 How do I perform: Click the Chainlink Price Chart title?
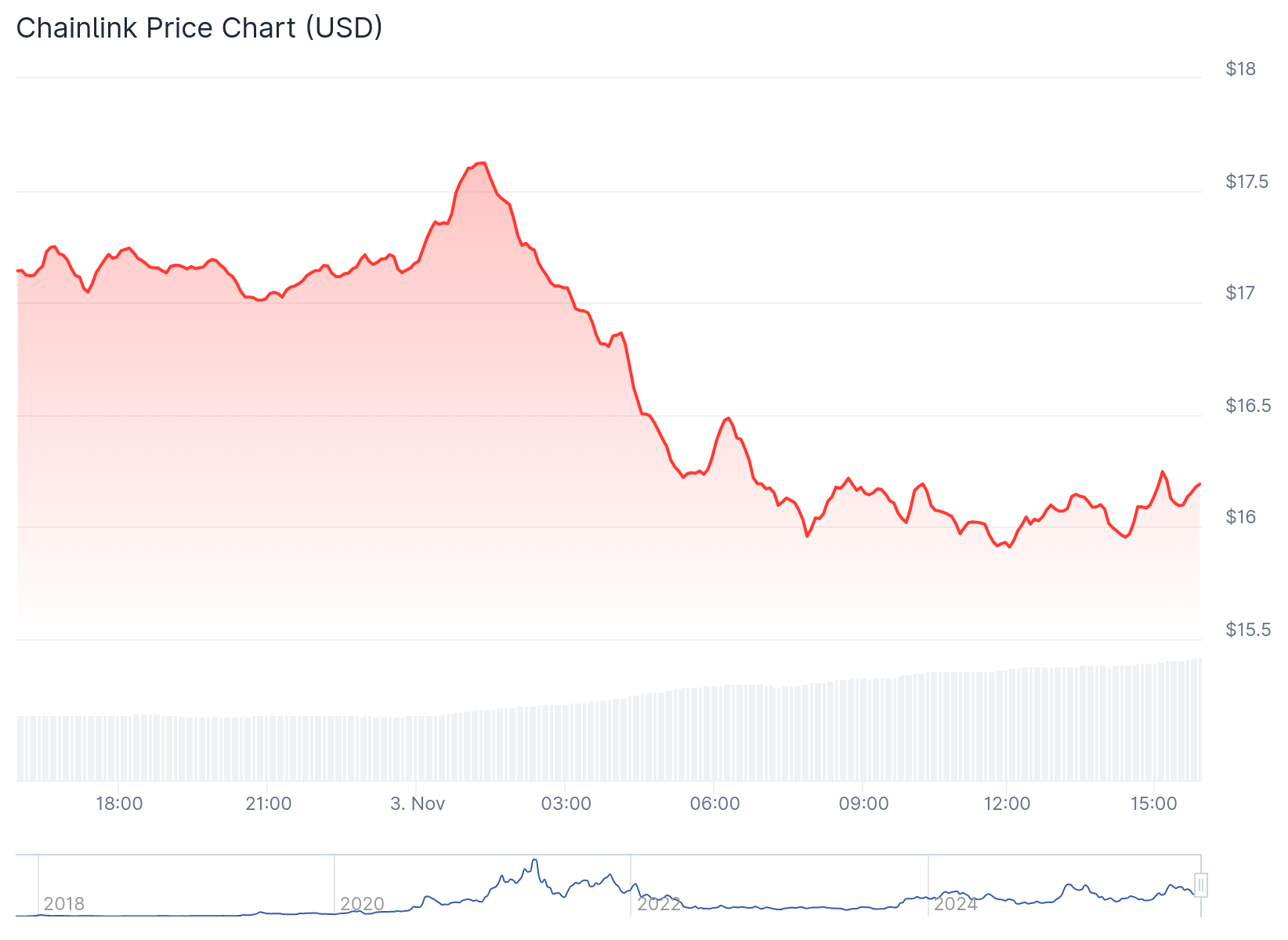coord(199,28)
